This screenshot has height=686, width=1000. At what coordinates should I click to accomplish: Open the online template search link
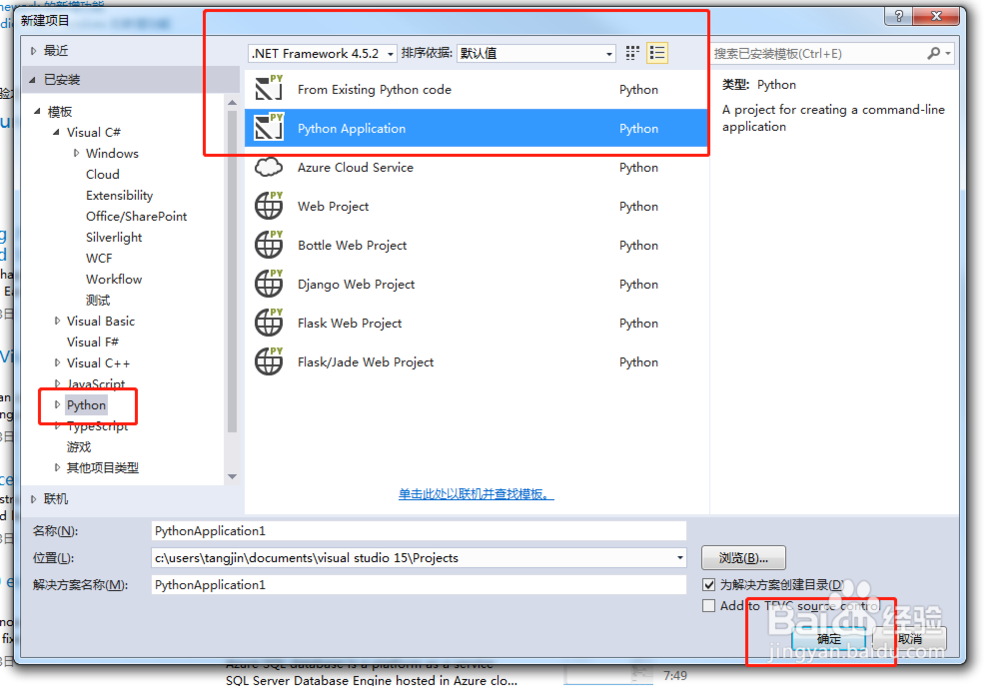476,494
